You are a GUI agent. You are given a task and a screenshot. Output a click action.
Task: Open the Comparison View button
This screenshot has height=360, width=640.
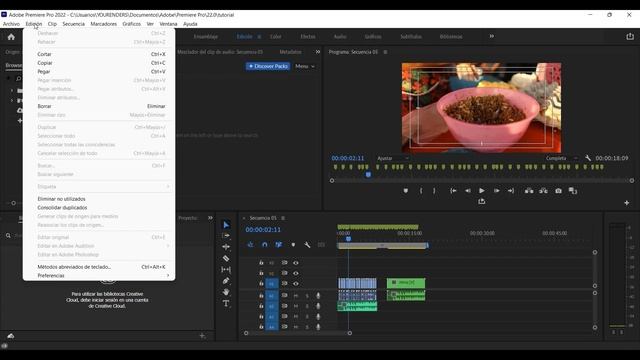click(x=573, y=191)
